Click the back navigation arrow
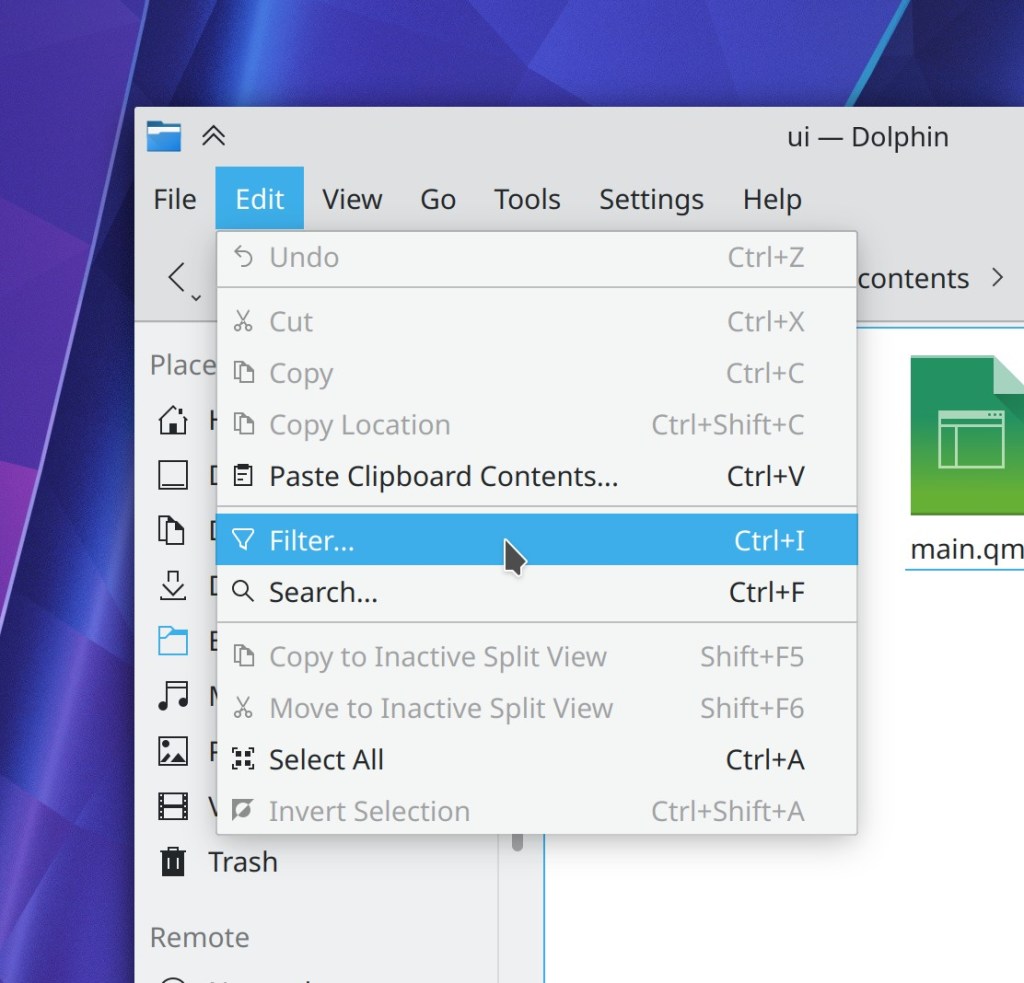Image resolution: width=1024 pixels, height=983 pixels. tap(177, 277)
